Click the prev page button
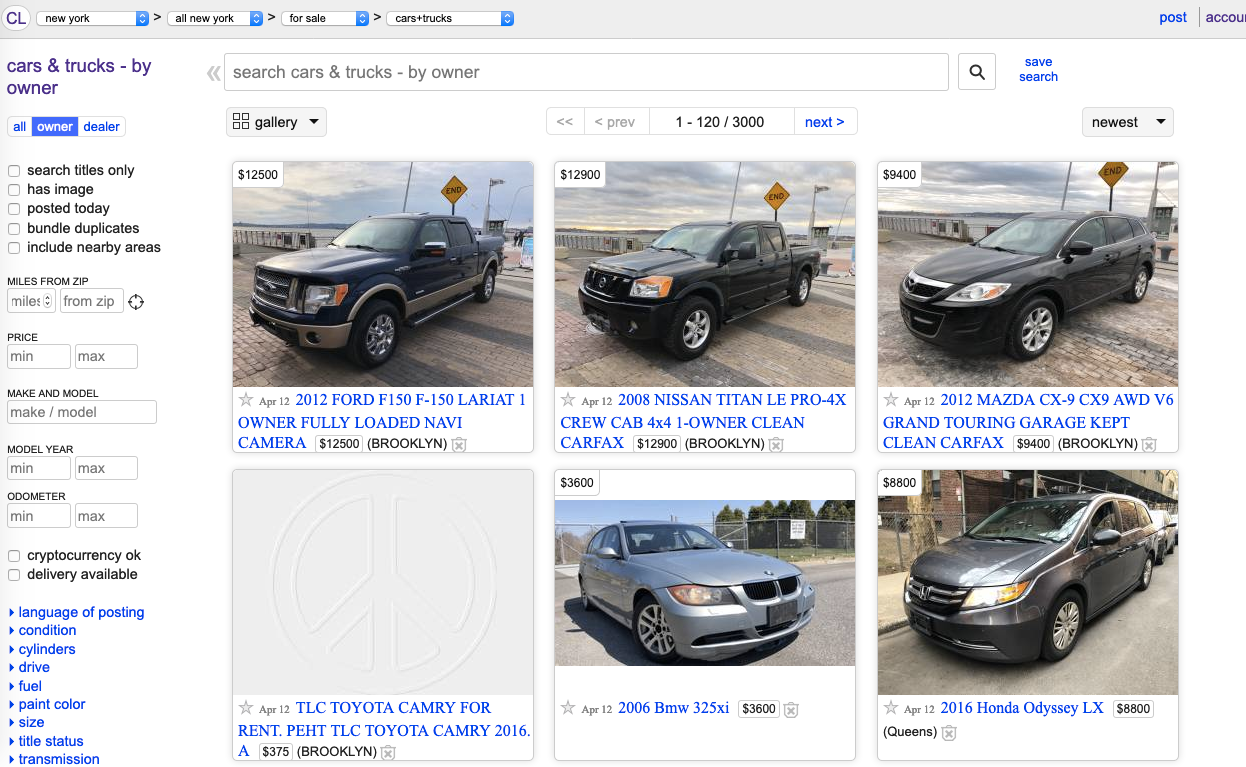This screenshot has height=767, width=1246. [615, 122]
